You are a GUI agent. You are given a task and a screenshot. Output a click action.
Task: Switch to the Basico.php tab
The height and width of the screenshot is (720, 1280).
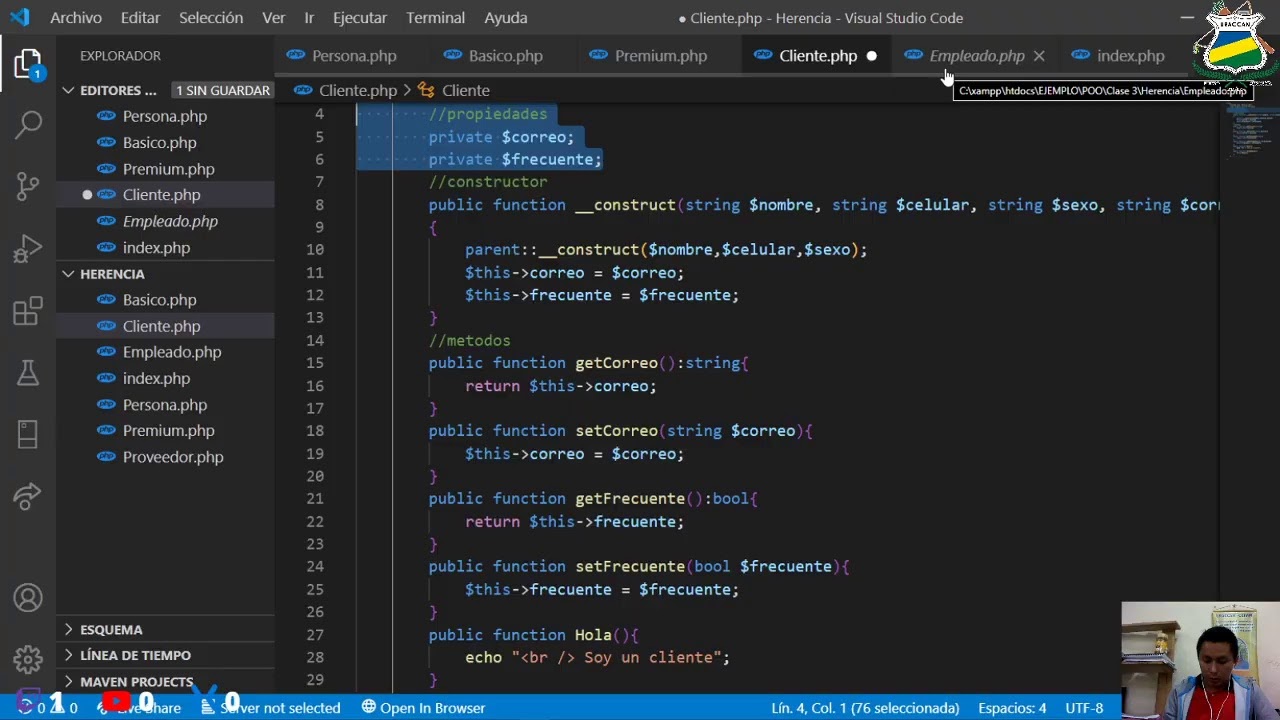tap(506, 56)
